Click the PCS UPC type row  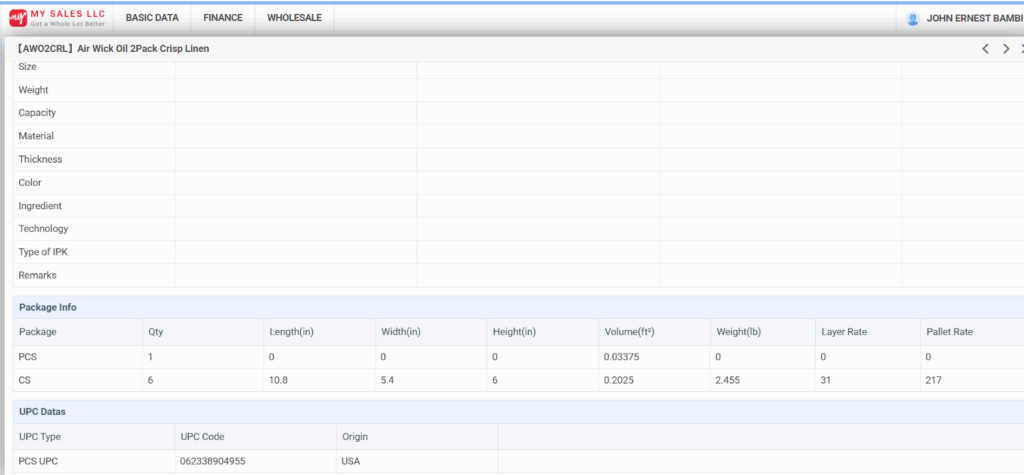pyautogui.click(x=41, y=462)
